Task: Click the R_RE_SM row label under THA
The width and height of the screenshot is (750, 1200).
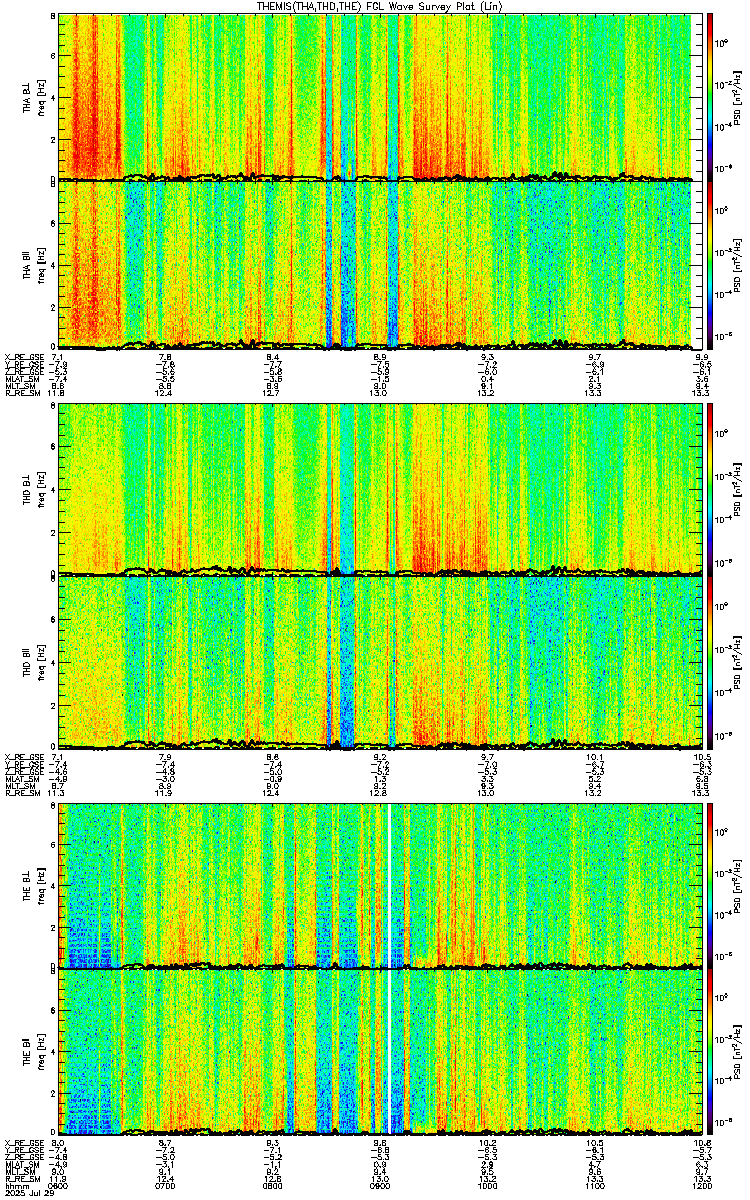Action: coord(22,392)
